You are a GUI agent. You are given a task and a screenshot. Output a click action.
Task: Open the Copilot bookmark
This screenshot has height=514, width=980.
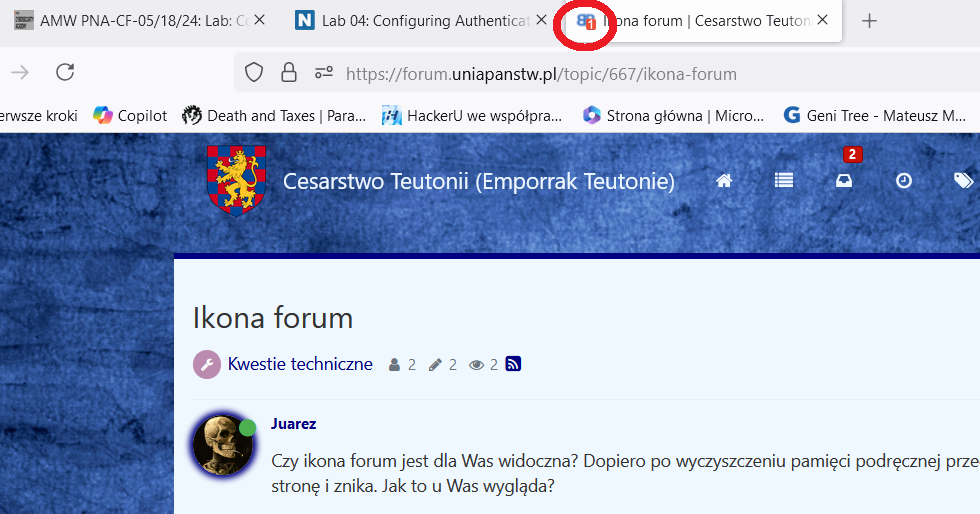click(x=130, y=116)
